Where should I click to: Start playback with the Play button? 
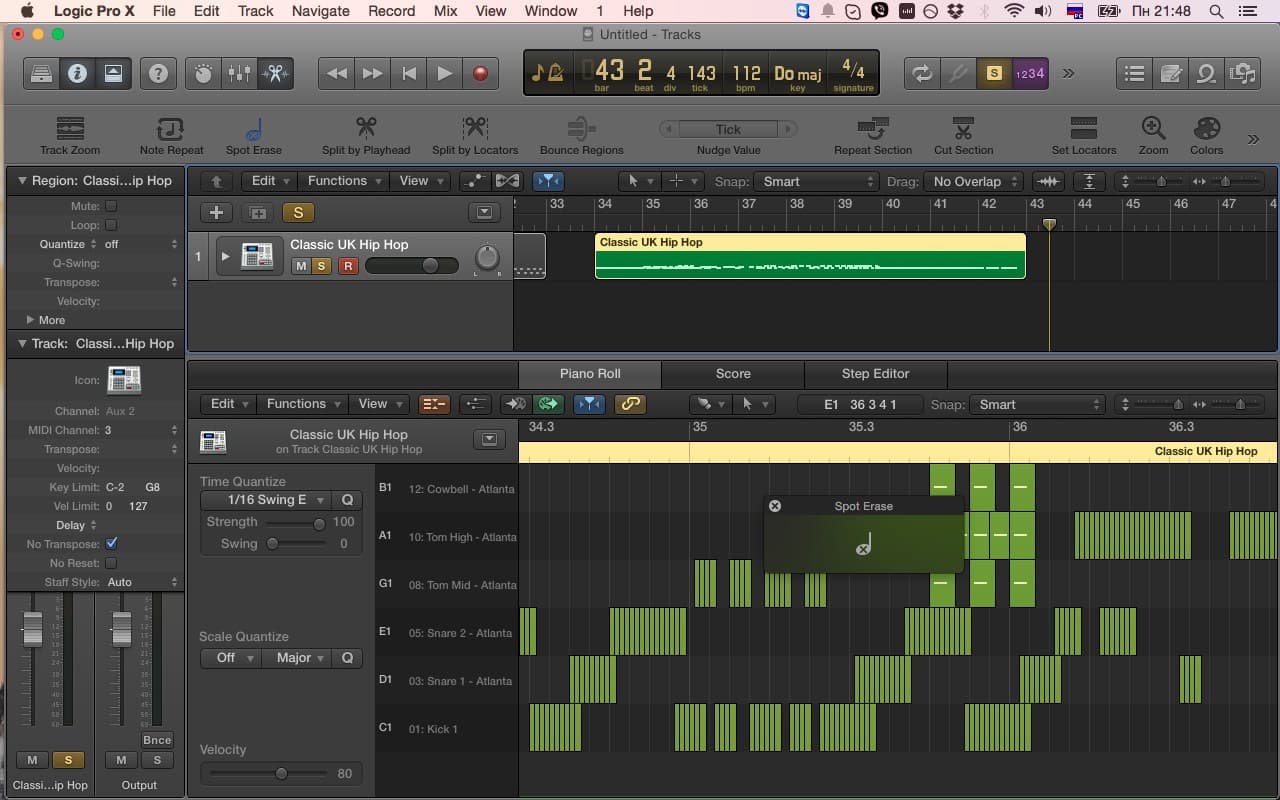pos(445,73)
